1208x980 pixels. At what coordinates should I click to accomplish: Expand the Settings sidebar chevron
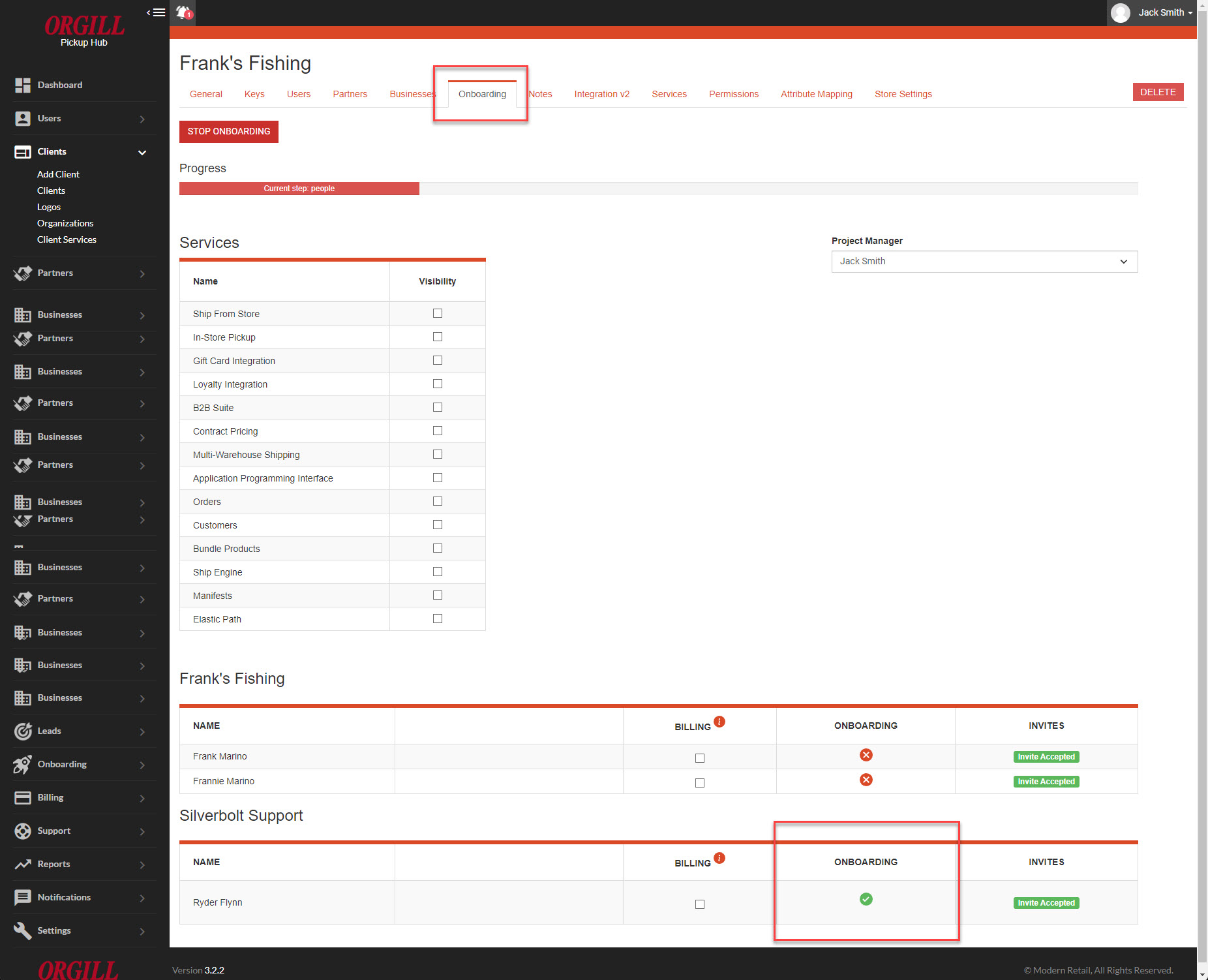[142, 931]
